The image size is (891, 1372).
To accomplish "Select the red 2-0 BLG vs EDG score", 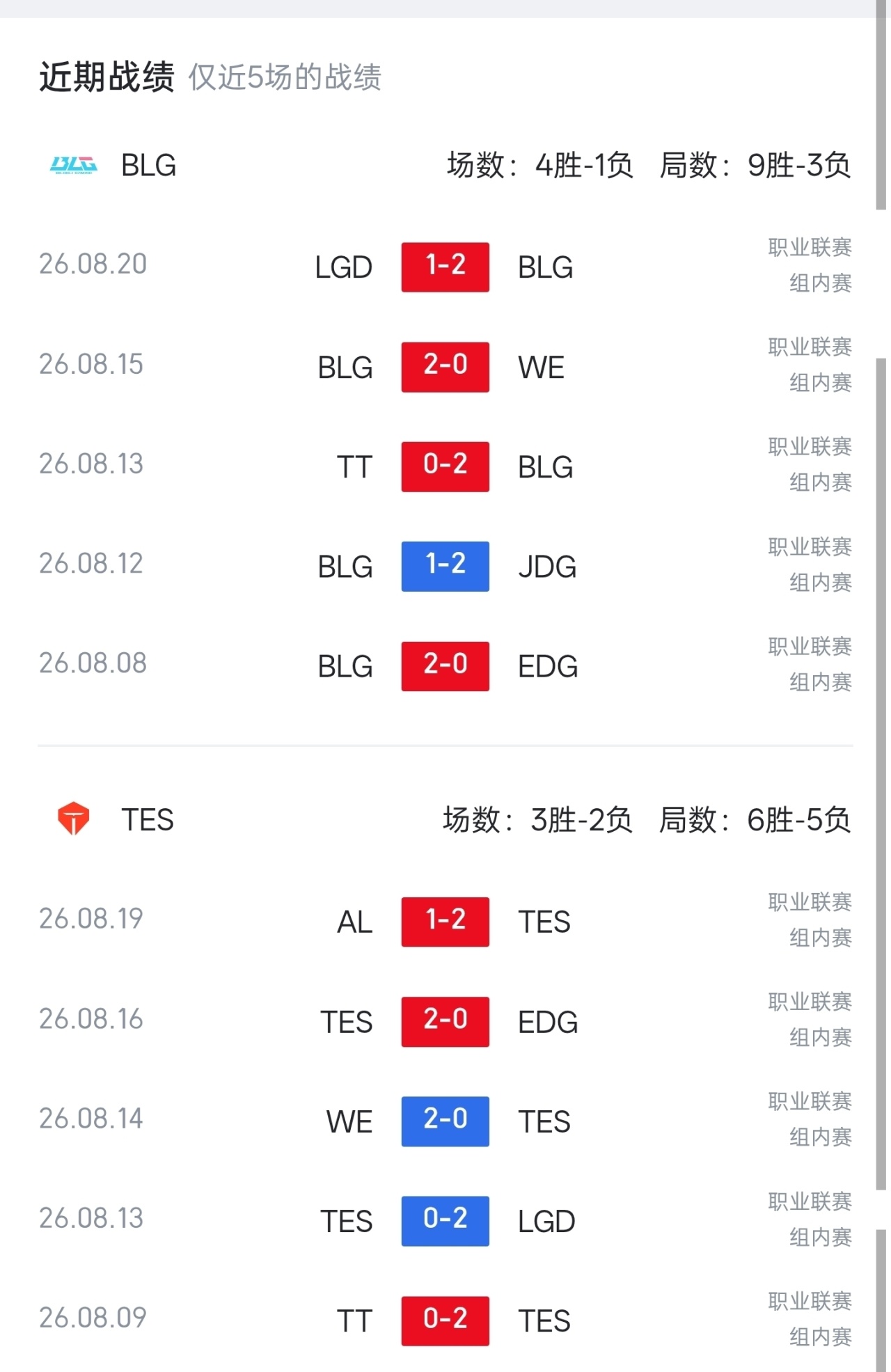I will (x=445, y=666).
